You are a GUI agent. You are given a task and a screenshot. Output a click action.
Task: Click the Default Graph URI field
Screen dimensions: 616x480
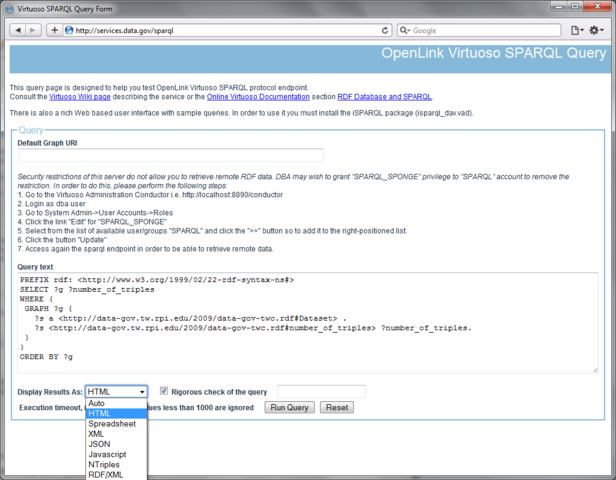point(171,155)
